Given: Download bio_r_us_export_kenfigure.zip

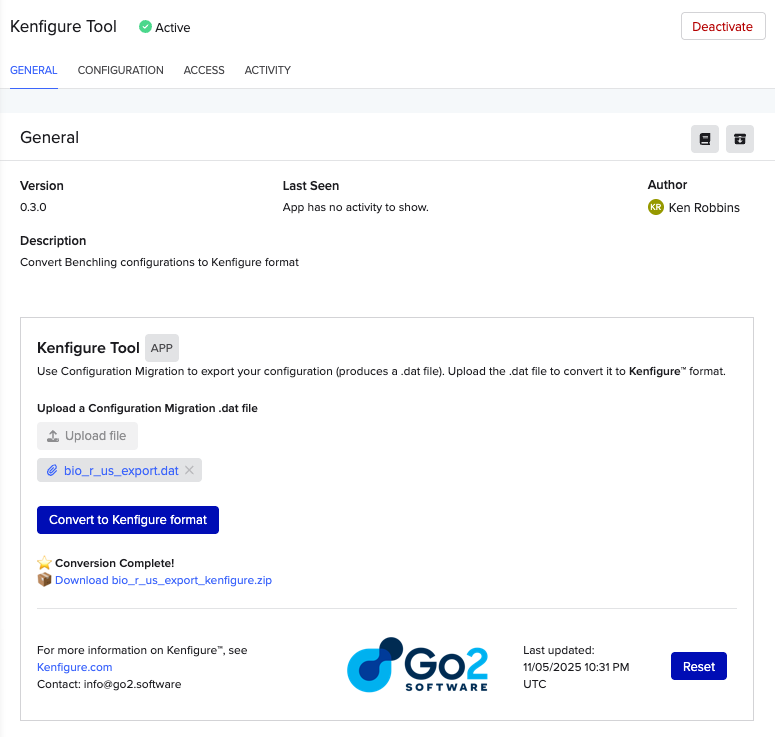Looking at the screenshot, I should pos(163,580).
